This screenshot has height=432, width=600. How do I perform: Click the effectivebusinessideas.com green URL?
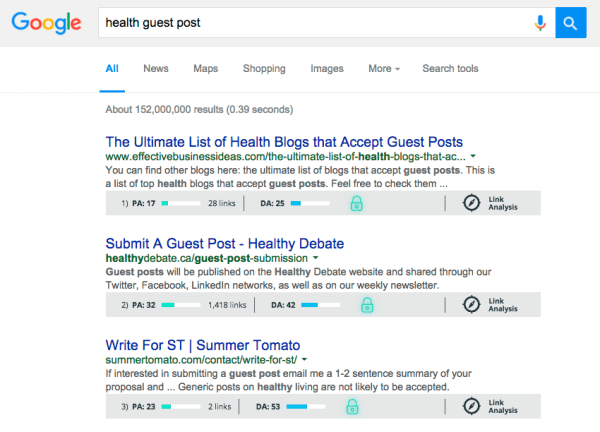point(285,157)
